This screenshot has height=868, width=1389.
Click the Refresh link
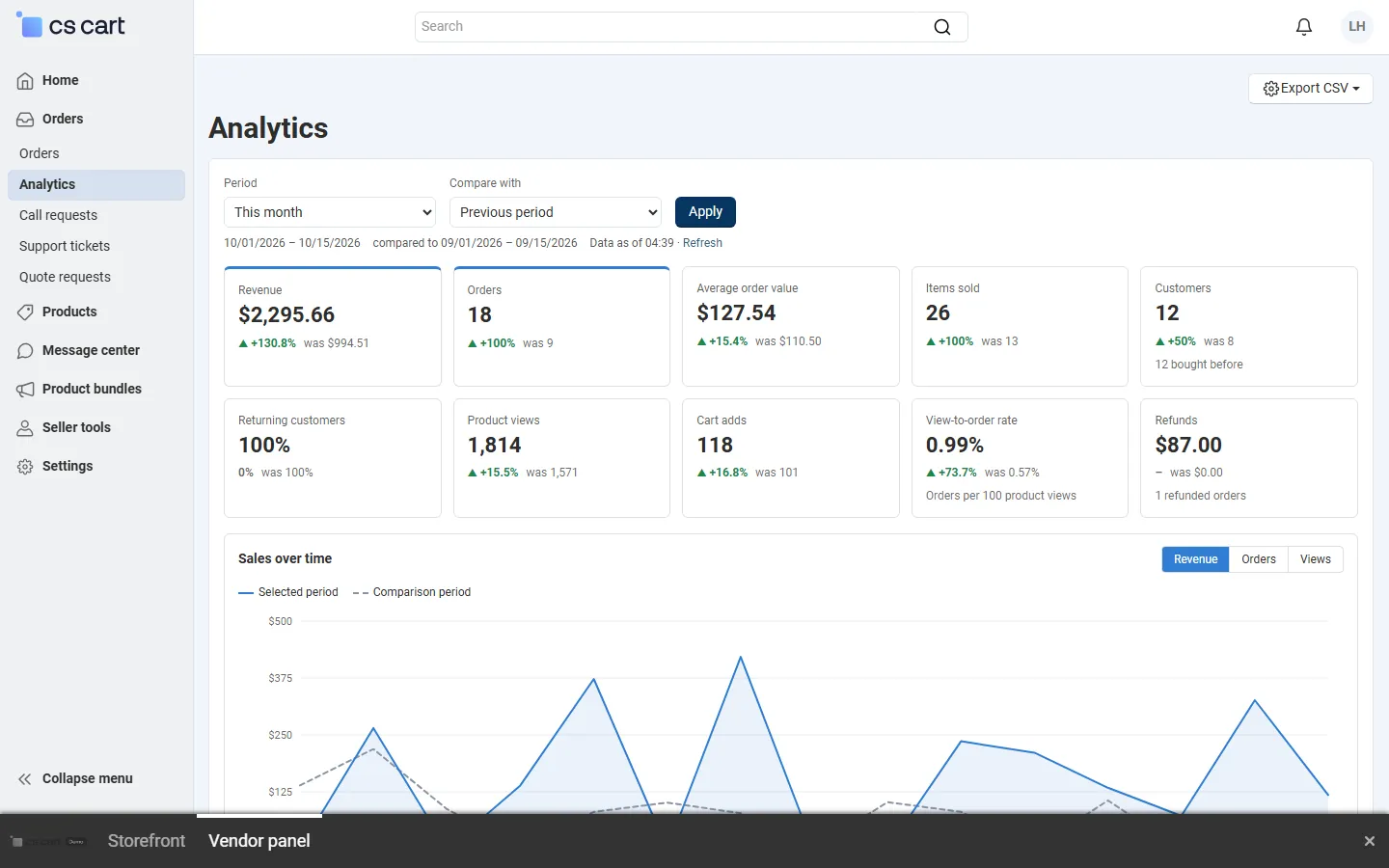pos(702,243)
